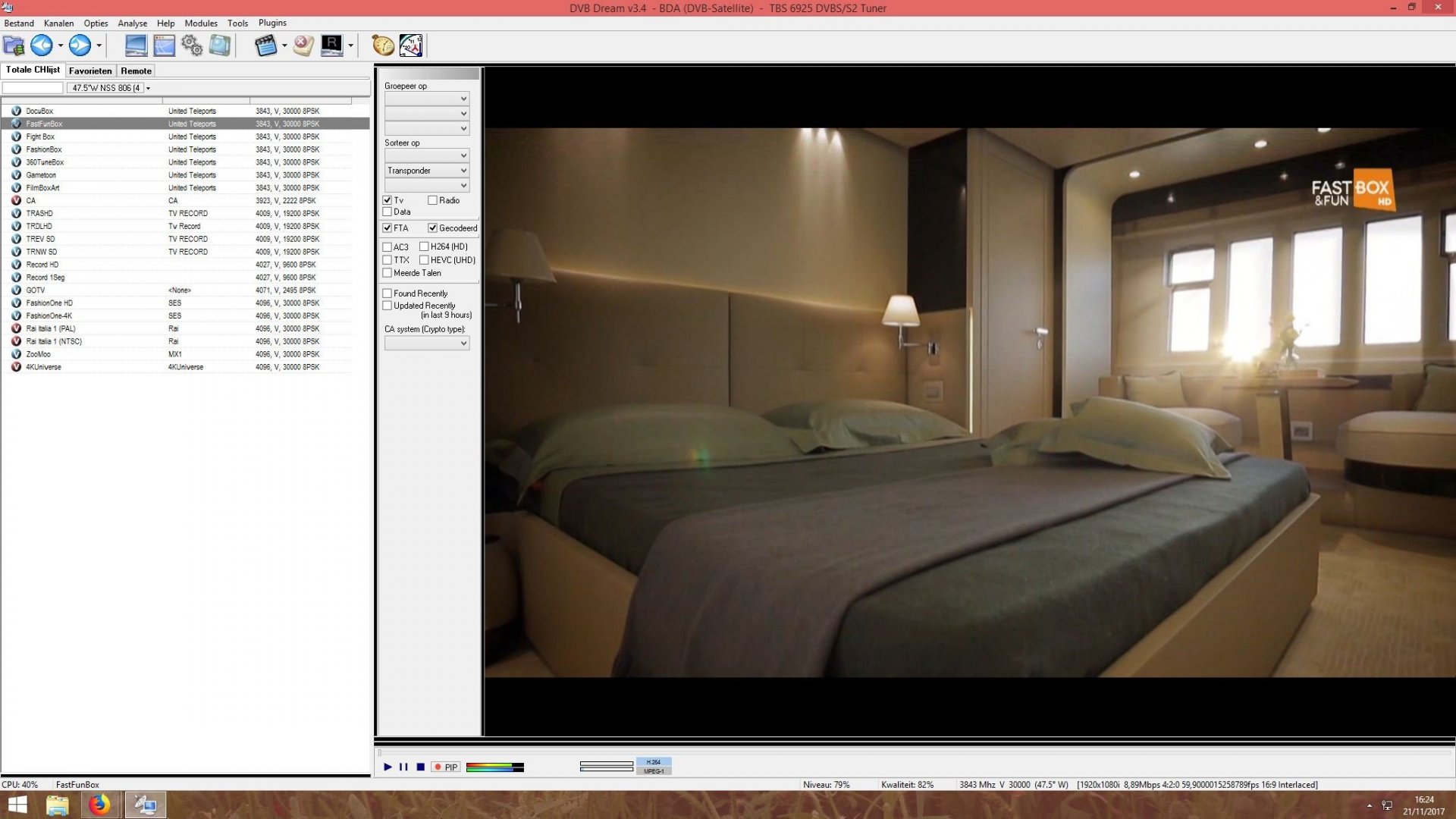Switch to the Favorieten tab
The width and height of the screenshot is (1456, 819).
(x=89, y=71)
